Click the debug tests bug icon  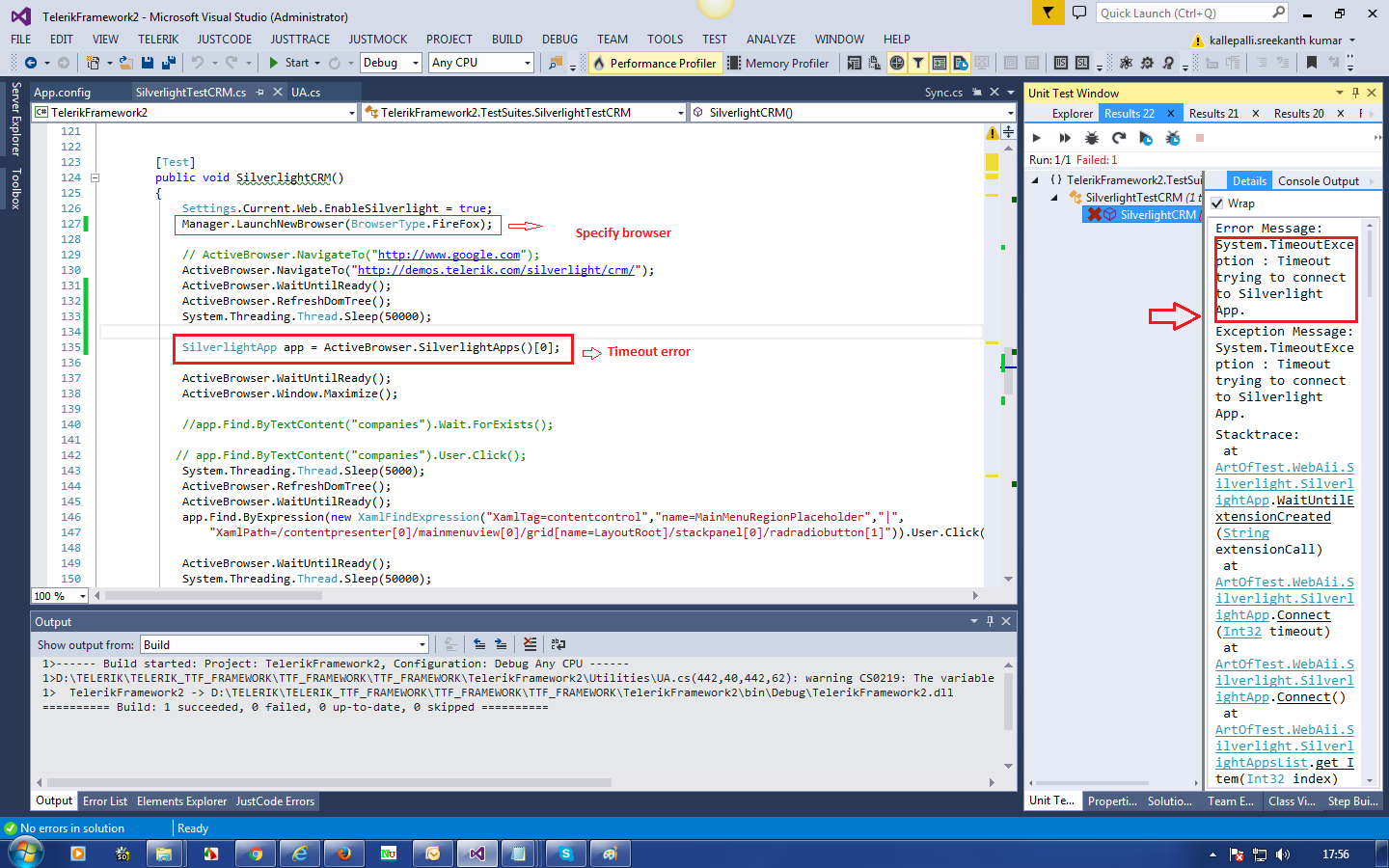pyautogui.click(x=1092, y=138)
